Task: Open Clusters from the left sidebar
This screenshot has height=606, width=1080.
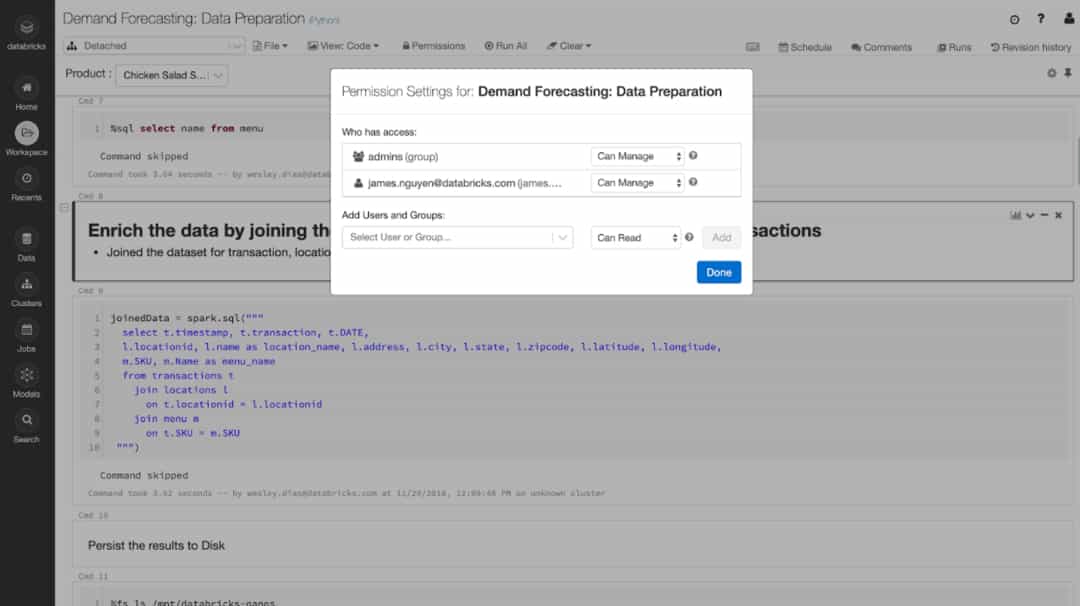Action: point(26,284)
